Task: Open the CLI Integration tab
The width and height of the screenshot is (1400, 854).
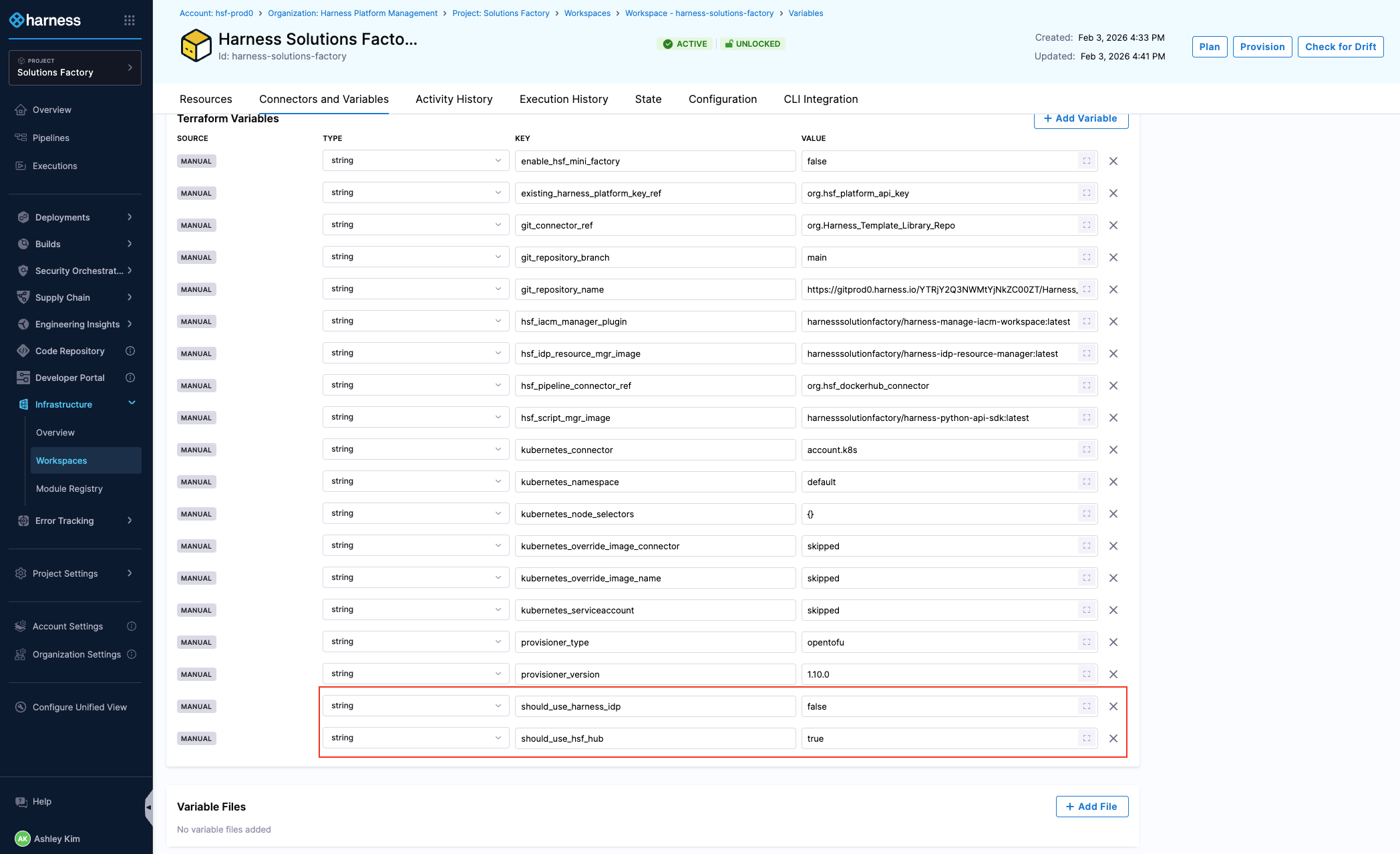Action: click(x=820, y=99)
